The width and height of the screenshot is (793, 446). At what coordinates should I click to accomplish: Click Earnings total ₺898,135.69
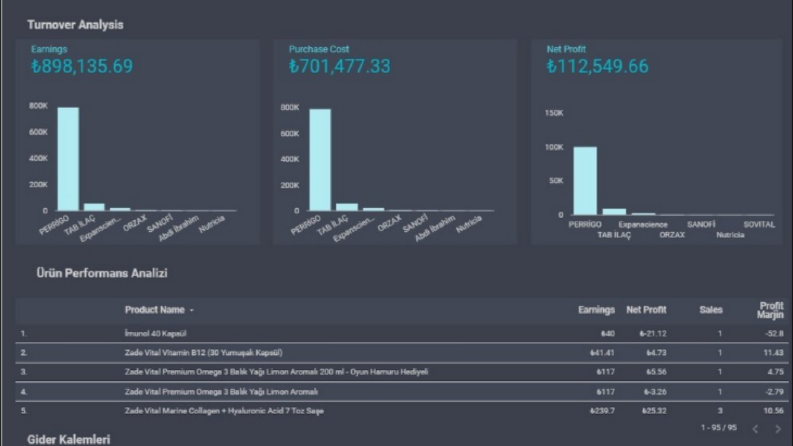coord(82,66)
